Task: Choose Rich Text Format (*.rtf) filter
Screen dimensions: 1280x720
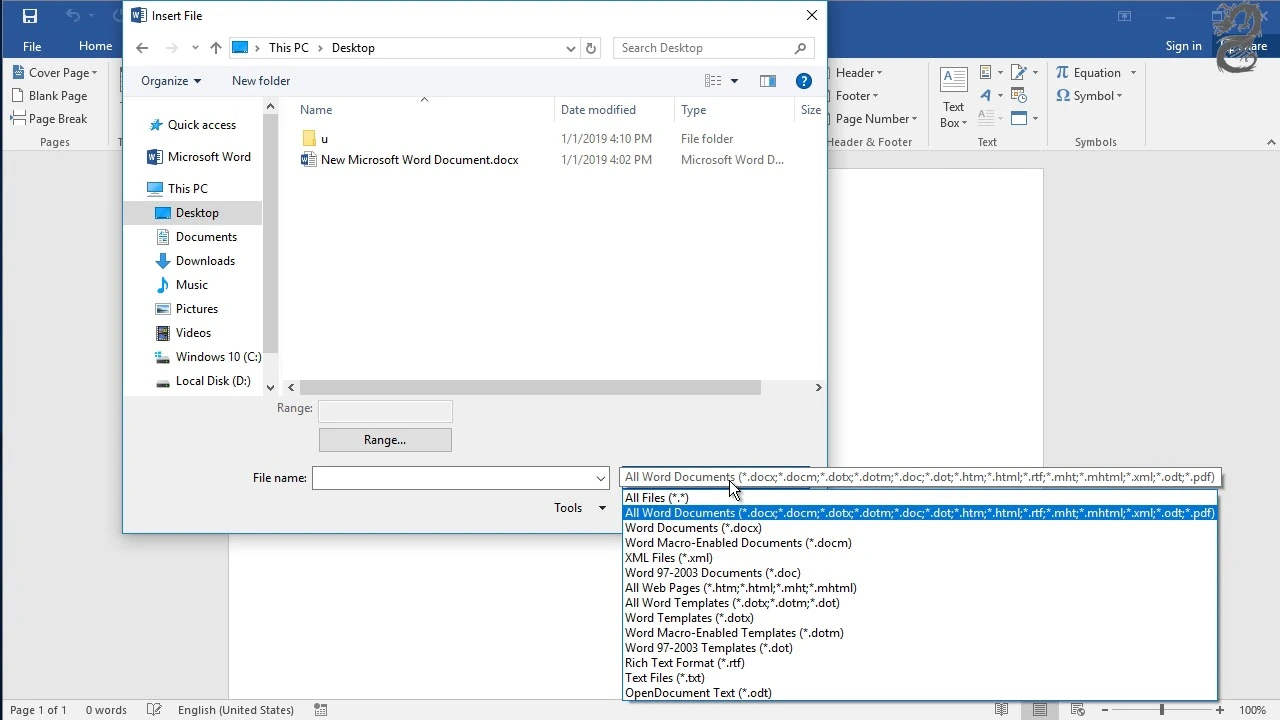Action: (x=919, y=663)
